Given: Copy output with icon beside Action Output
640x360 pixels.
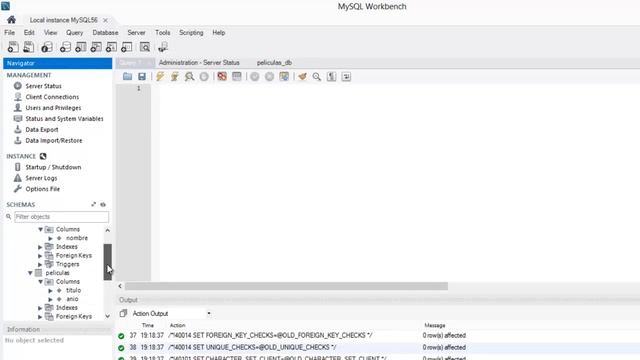Looking at the screenshot, I should [123, 313].
